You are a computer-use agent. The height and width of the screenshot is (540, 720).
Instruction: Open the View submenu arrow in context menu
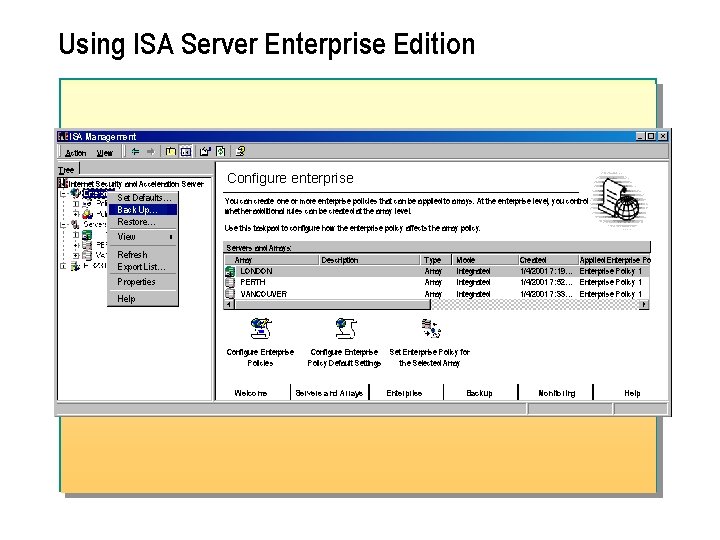point(171,237)
